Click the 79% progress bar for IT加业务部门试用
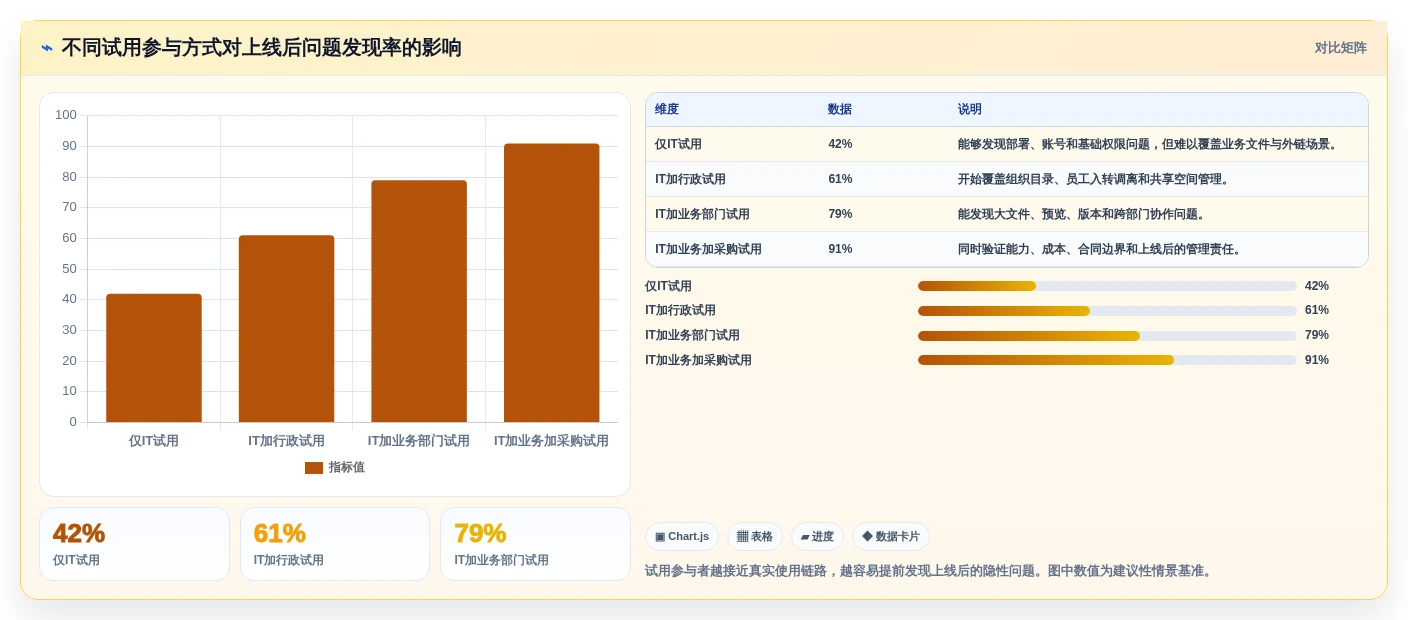The image size is (1408, 620). (1107, 336)
